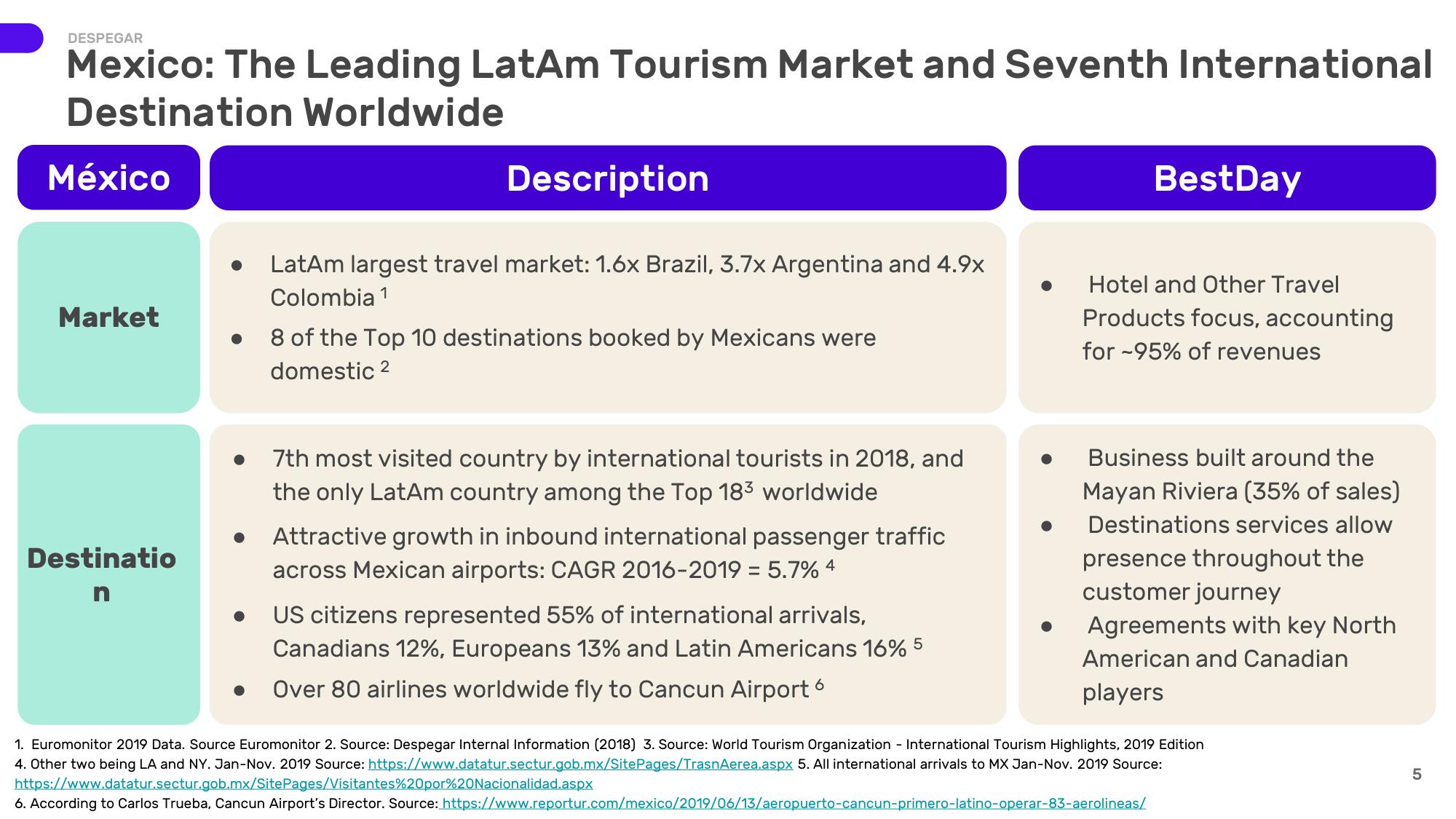Image resolution: width=1456 pixels, height=819 pixels.
Task: Click the '8 of the Top 10 destinations' bullet
Action: pos(573,354)
